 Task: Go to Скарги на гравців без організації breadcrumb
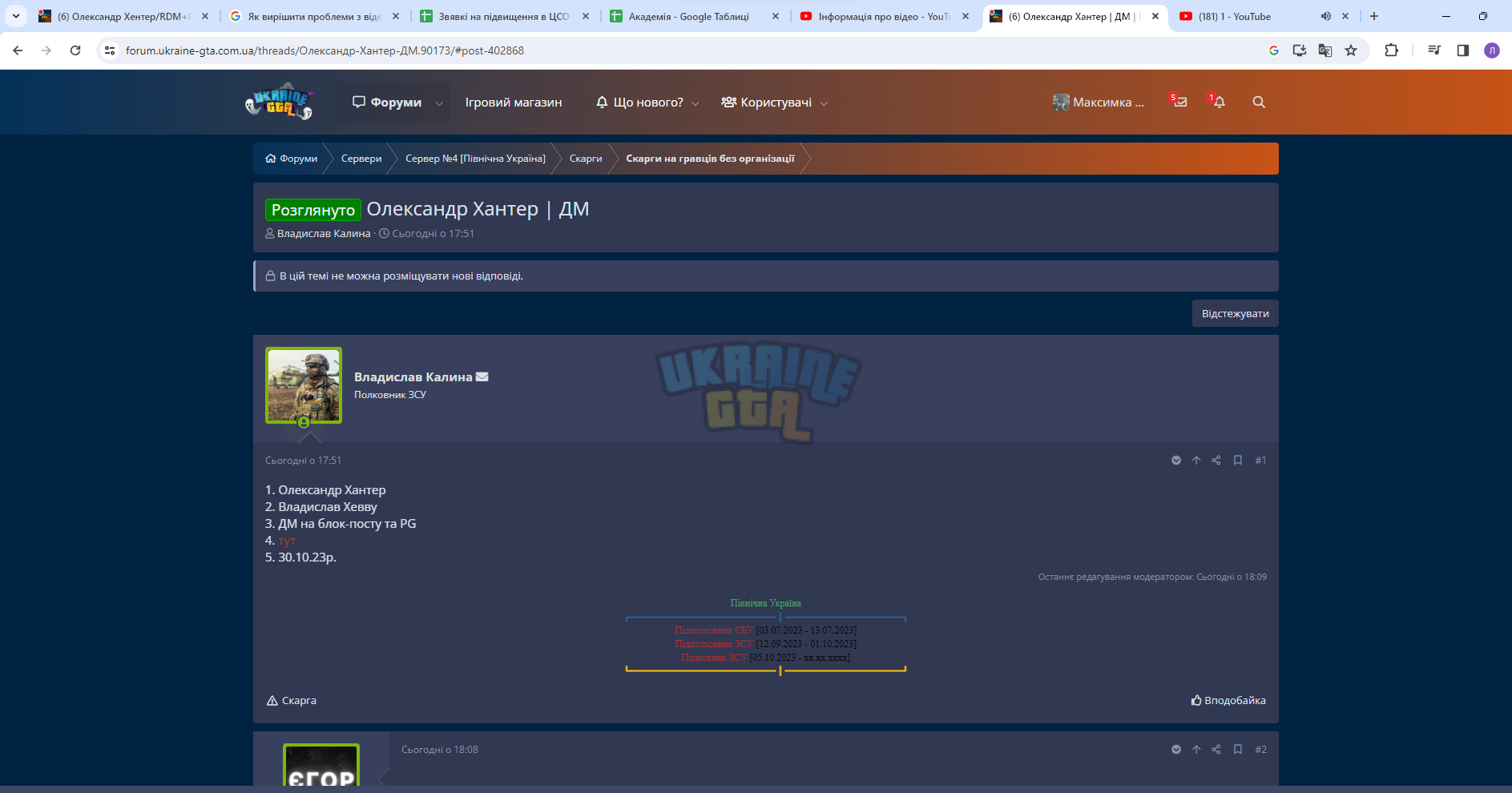click(x=710, y=159)
